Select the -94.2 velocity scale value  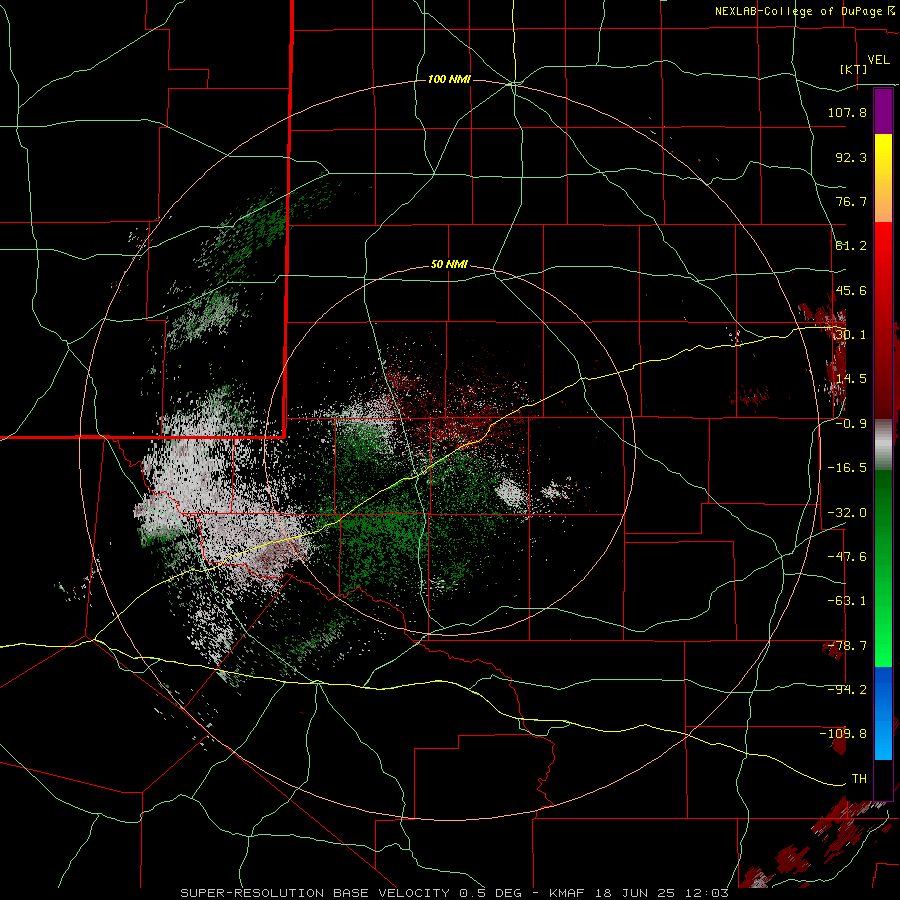pyautogui.click(x=847, y=690)
